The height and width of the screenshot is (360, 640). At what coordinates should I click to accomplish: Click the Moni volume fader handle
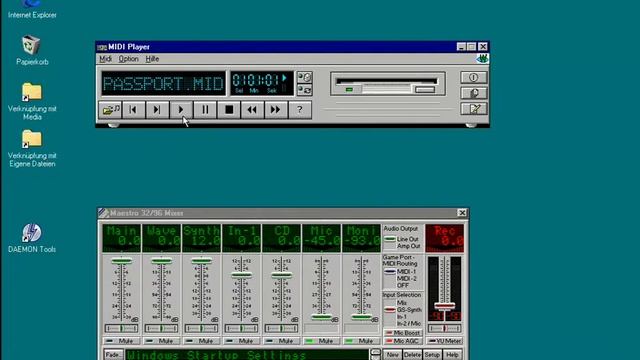click(362, 317)
